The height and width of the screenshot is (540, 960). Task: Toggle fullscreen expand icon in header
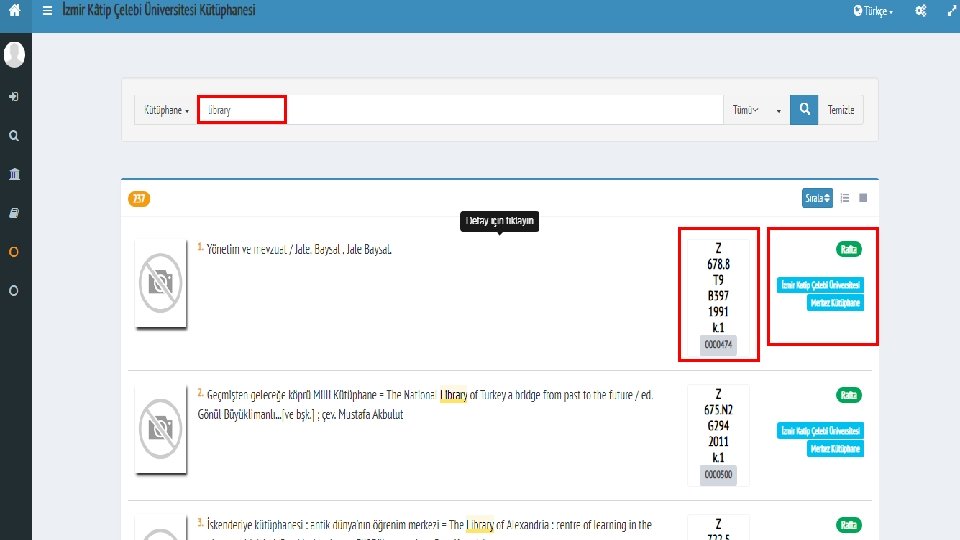[x=951, y=10]
